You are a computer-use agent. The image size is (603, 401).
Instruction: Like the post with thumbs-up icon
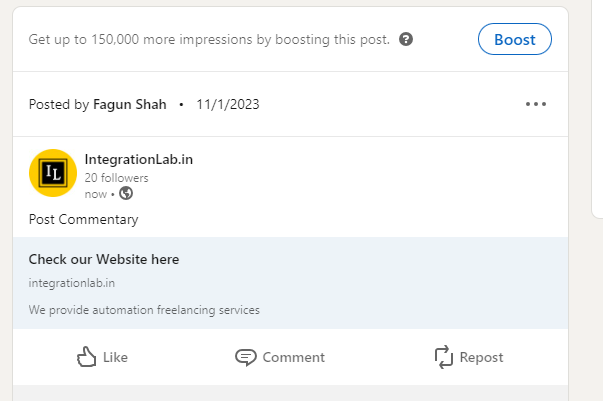click(87, 357)
